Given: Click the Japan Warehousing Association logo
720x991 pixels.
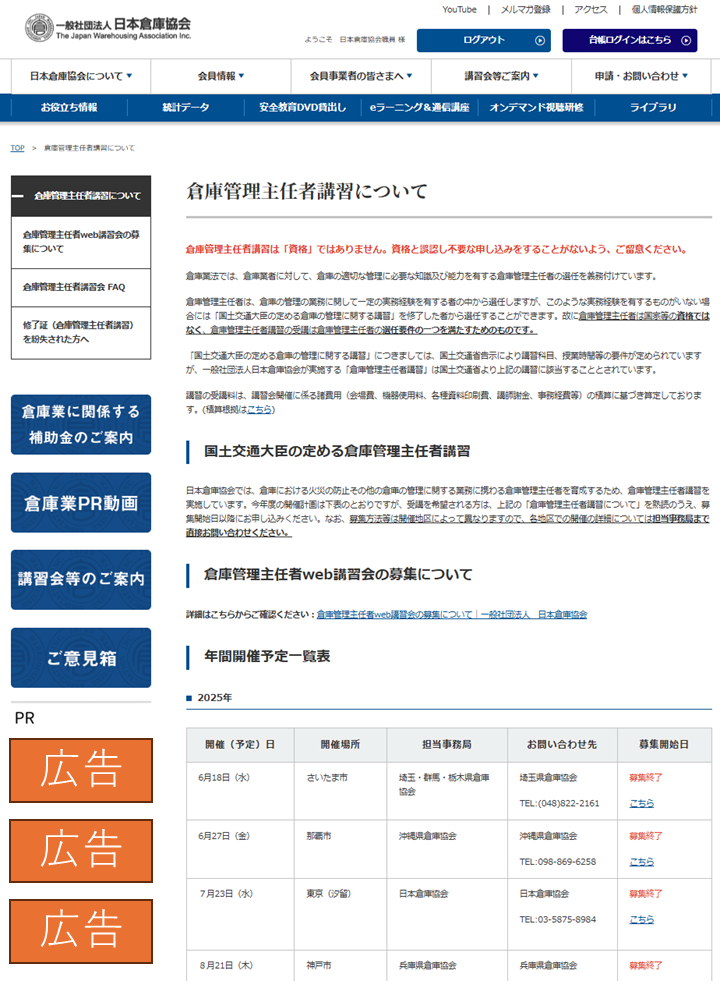Looking at the screenshot, I should click(108, 27).
